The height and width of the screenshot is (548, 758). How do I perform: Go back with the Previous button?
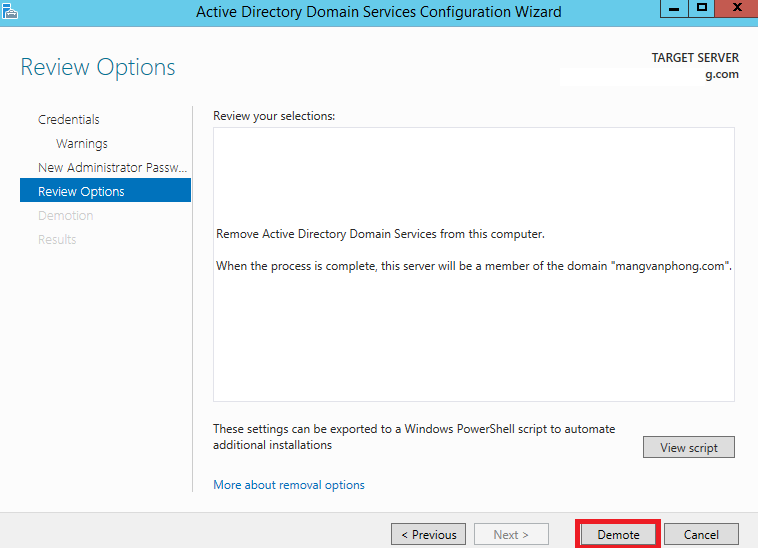point(428,534)
